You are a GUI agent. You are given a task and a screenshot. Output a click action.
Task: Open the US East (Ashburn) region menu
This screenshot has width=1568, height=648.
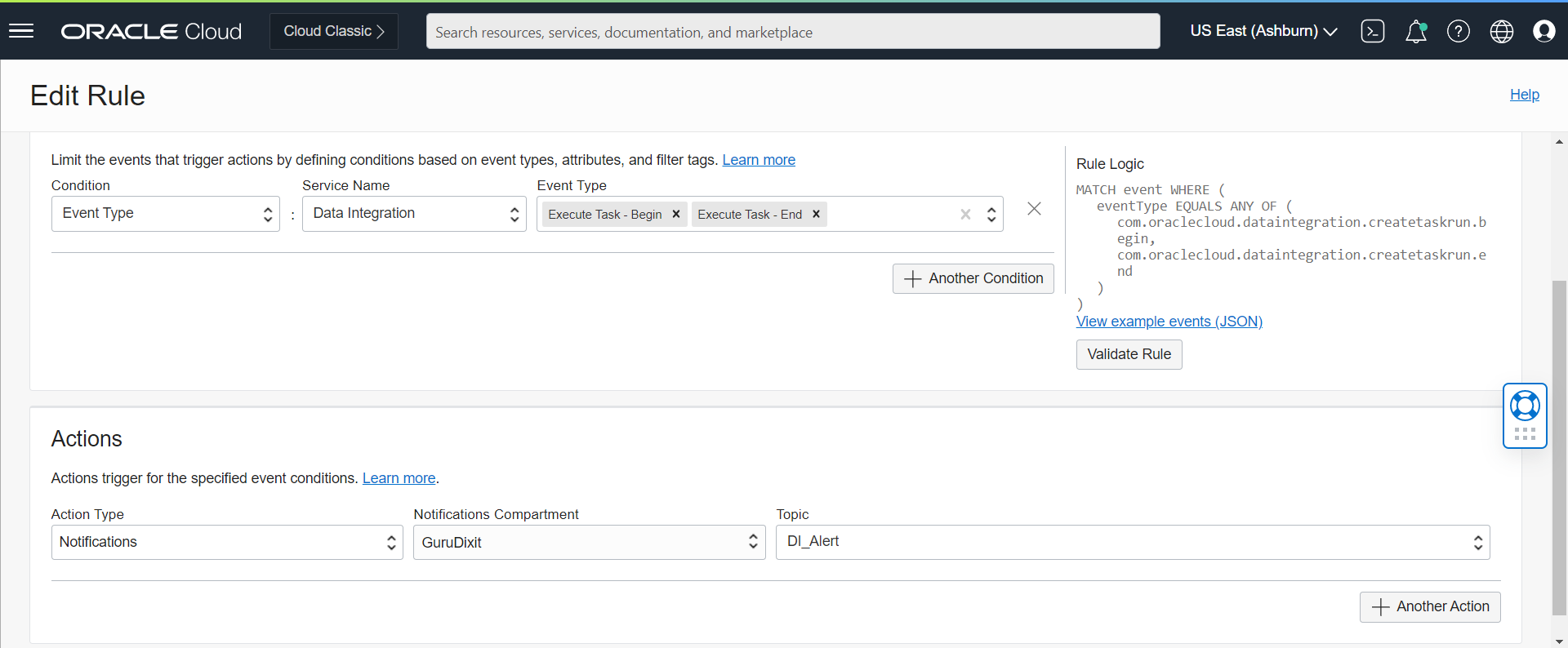1263,31
